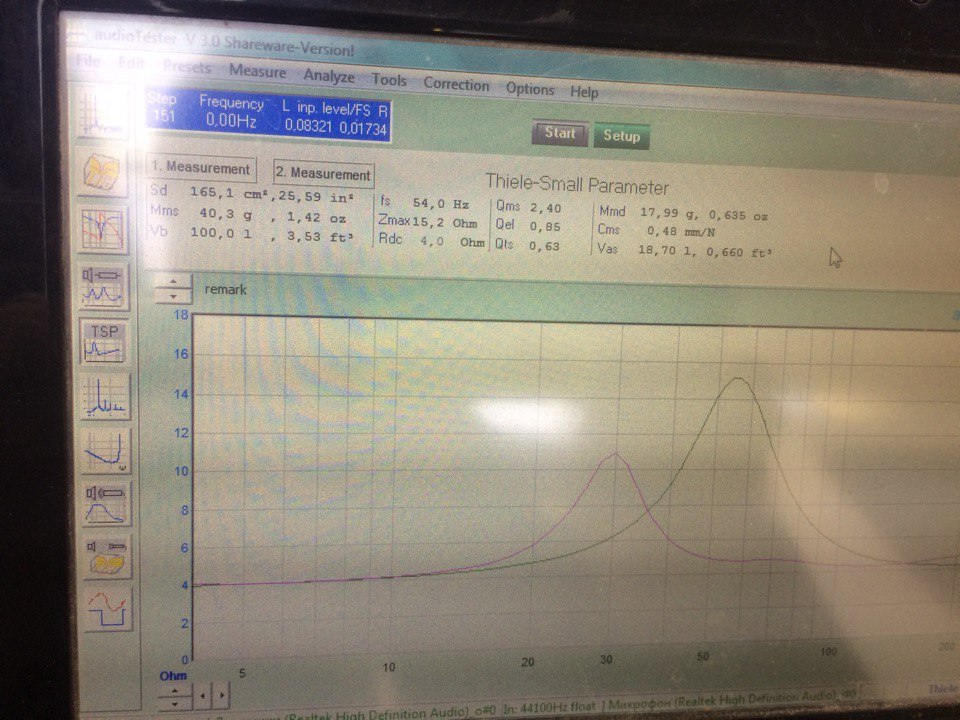Screen dimensions: 960x720
Task: Click the left arrow below the graph
Action: pyautogui.click(x=203, y=696)
